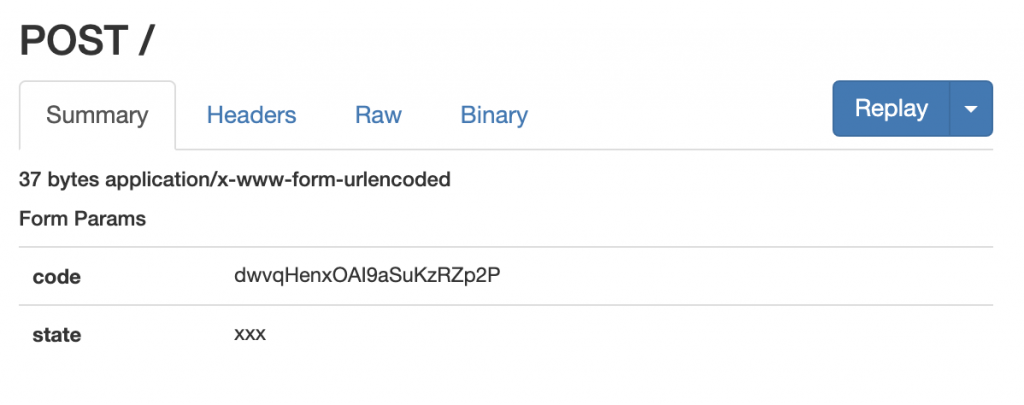Click the divider line above the code row
The height and width of the screenshot is (405, 1024).
(x=506, y=247)
